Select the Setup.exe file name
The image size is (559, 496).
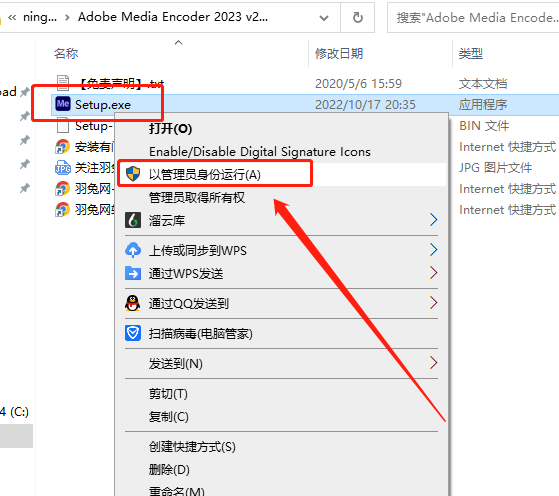(103, 105)
